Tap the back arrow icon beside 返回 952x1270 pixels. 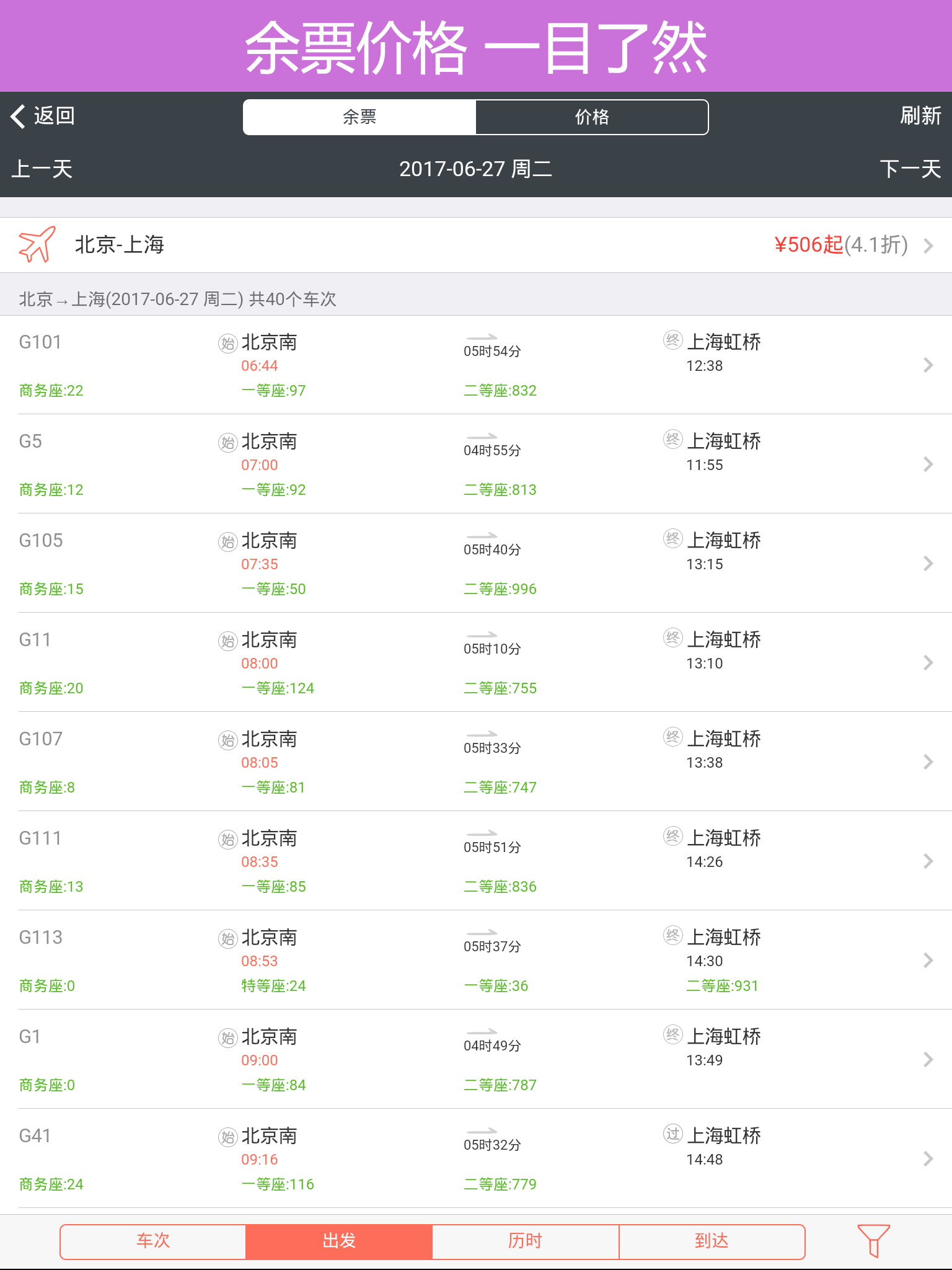(18, 116)
